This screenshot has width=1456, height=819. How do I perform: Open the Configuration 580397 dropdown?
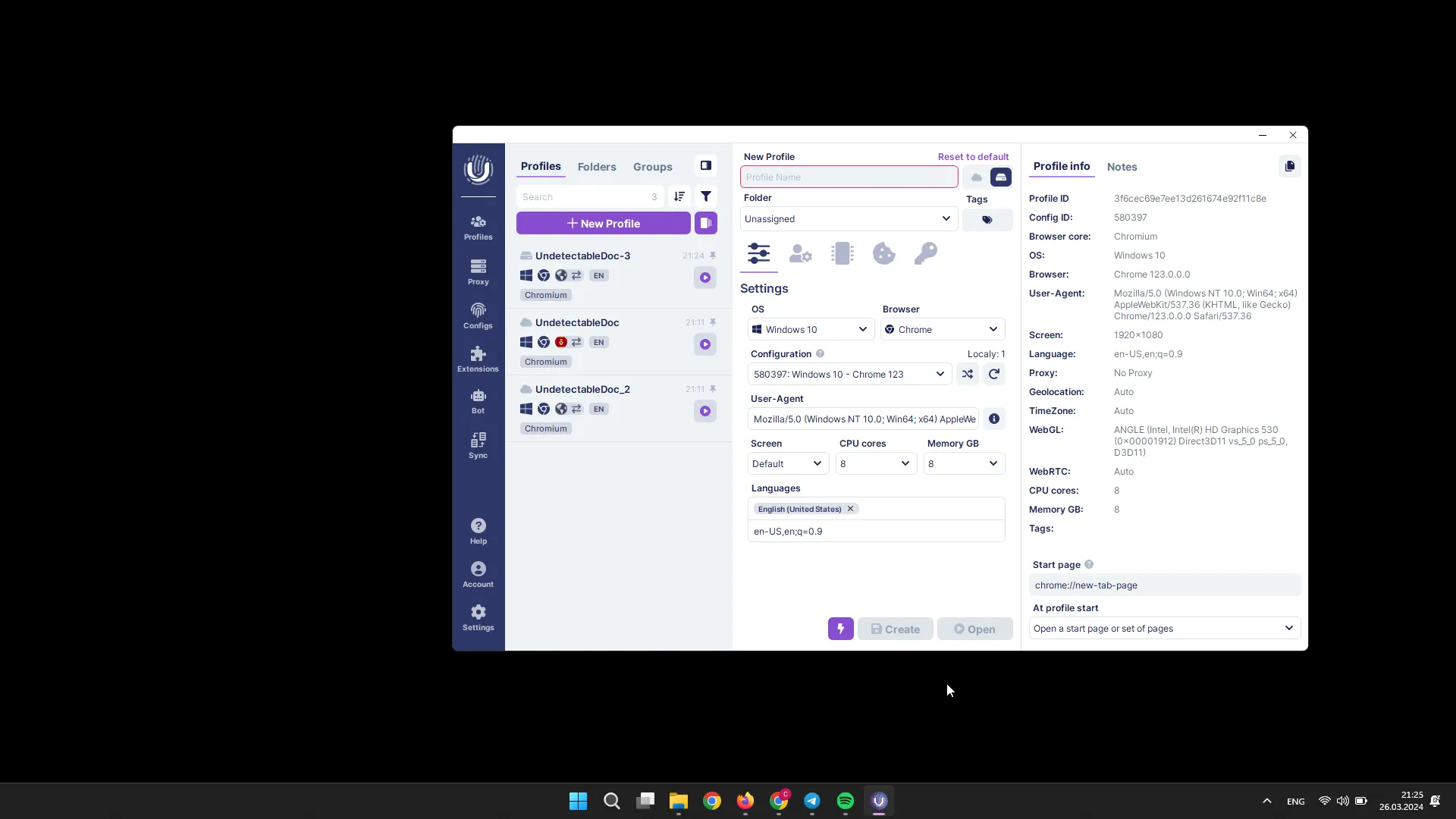pyautogui.click(x=849, y=374)
